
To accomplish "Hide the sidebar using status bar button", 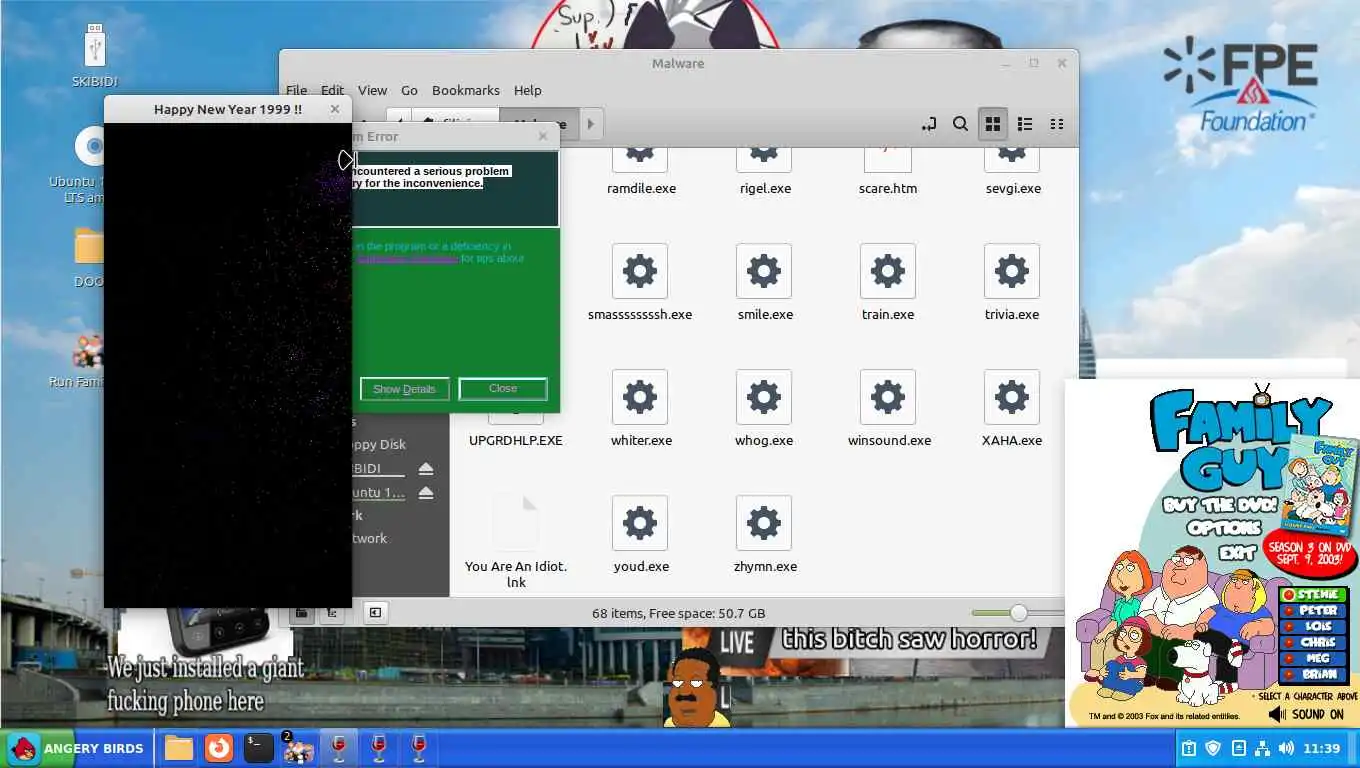I will (x=375, y=612).
